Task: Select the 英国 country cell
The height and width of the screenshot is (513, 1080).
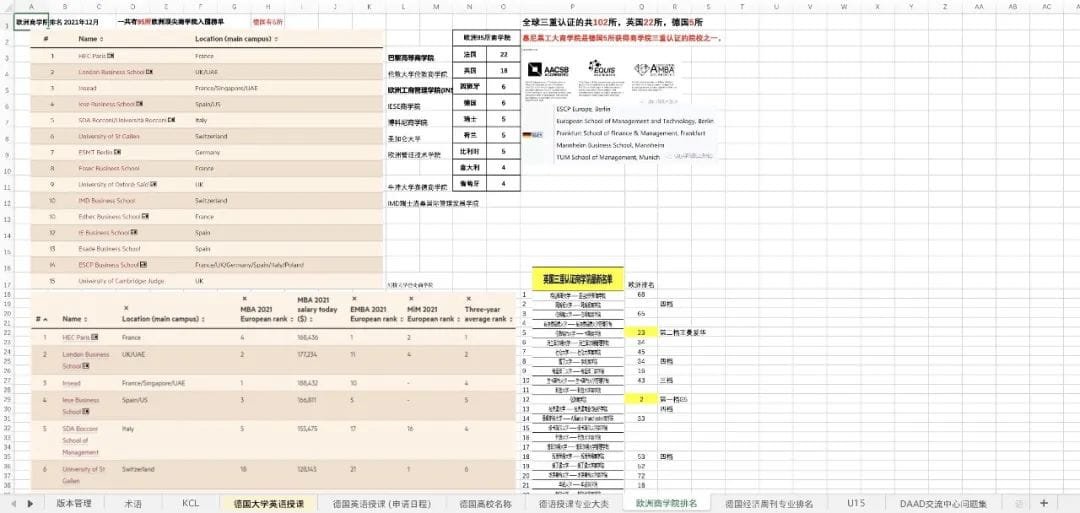Action: [x=470, y=70]
